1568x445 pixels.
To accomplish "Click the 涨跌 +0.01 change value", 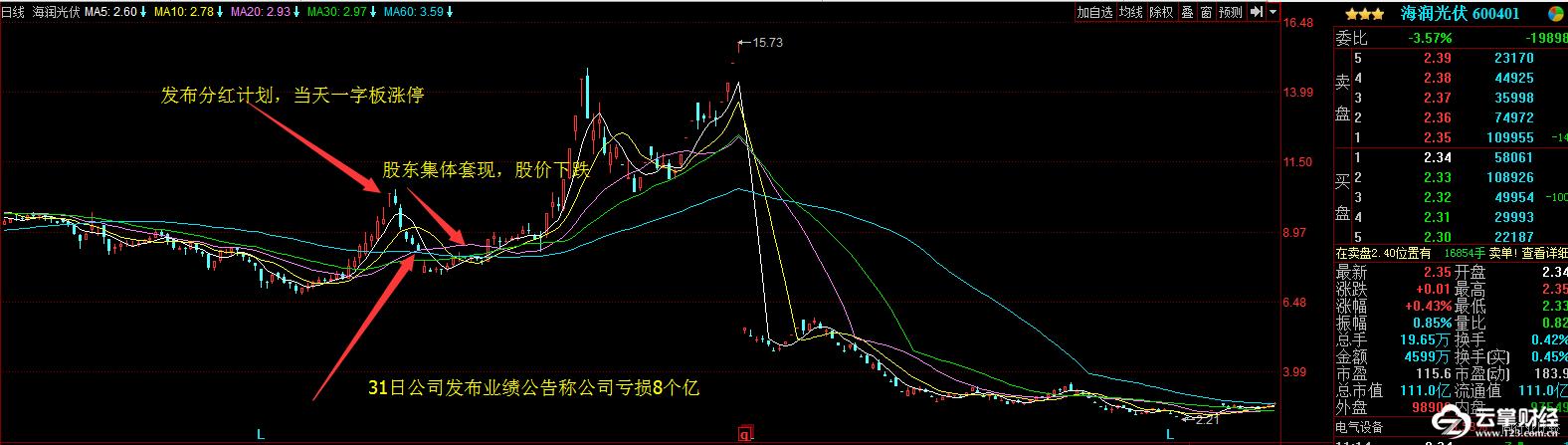I will (1433, 290).
